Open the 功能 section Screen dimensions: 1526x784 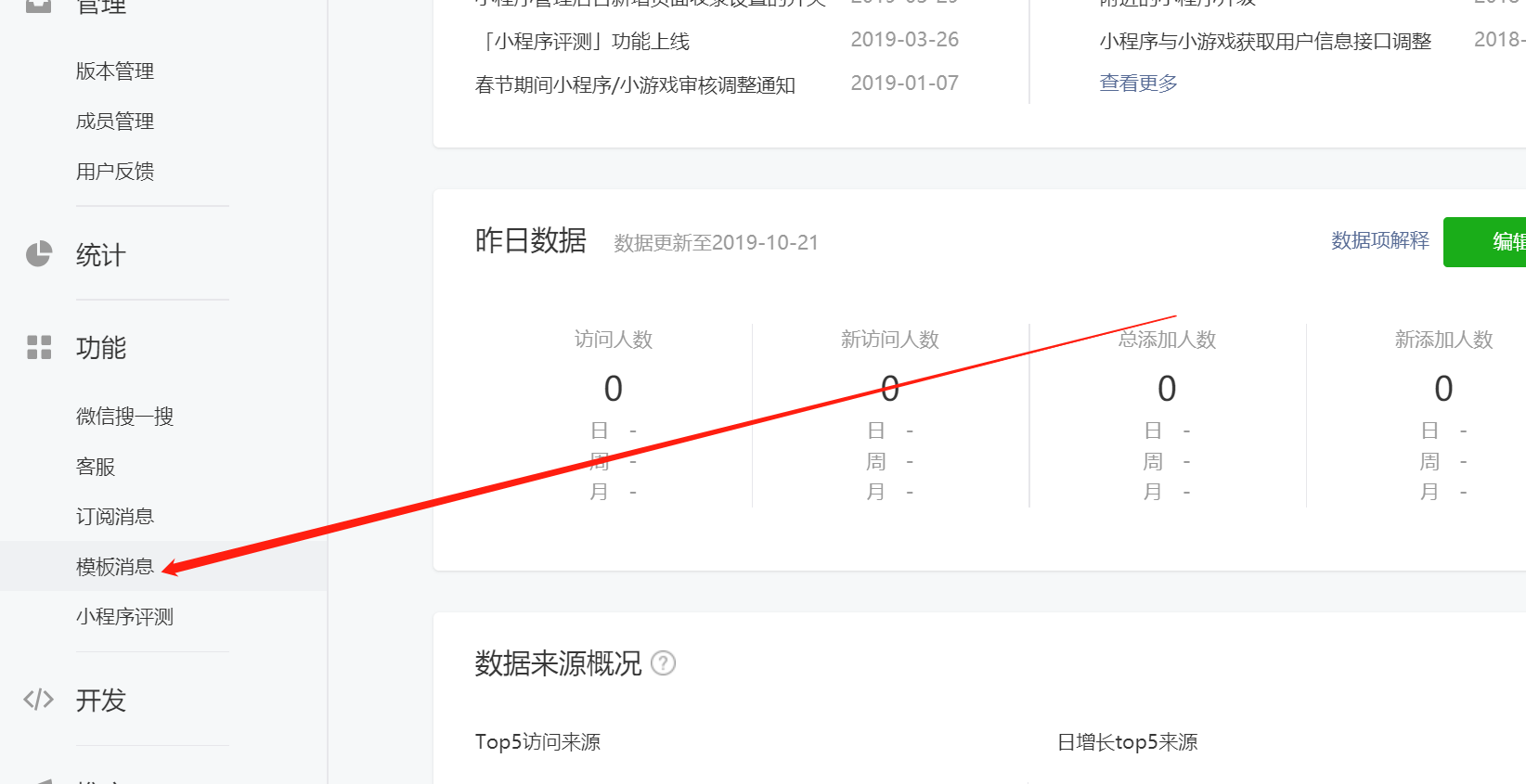(100, 348)
